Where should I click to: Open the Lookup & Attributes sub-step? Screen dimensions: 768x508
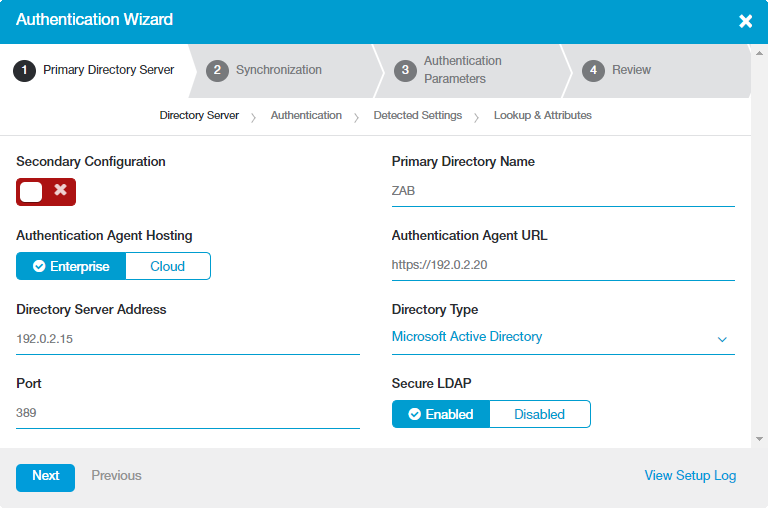pos(542,115)
